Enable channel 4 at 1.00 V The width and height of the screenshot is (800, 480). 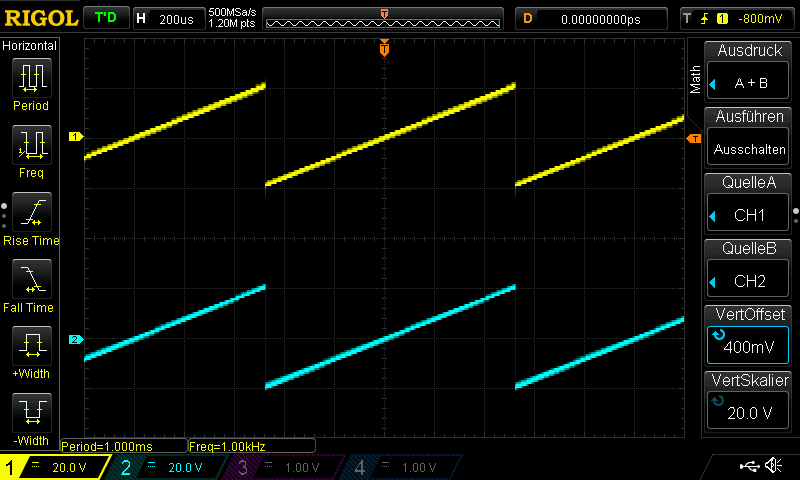coord(403,467)
